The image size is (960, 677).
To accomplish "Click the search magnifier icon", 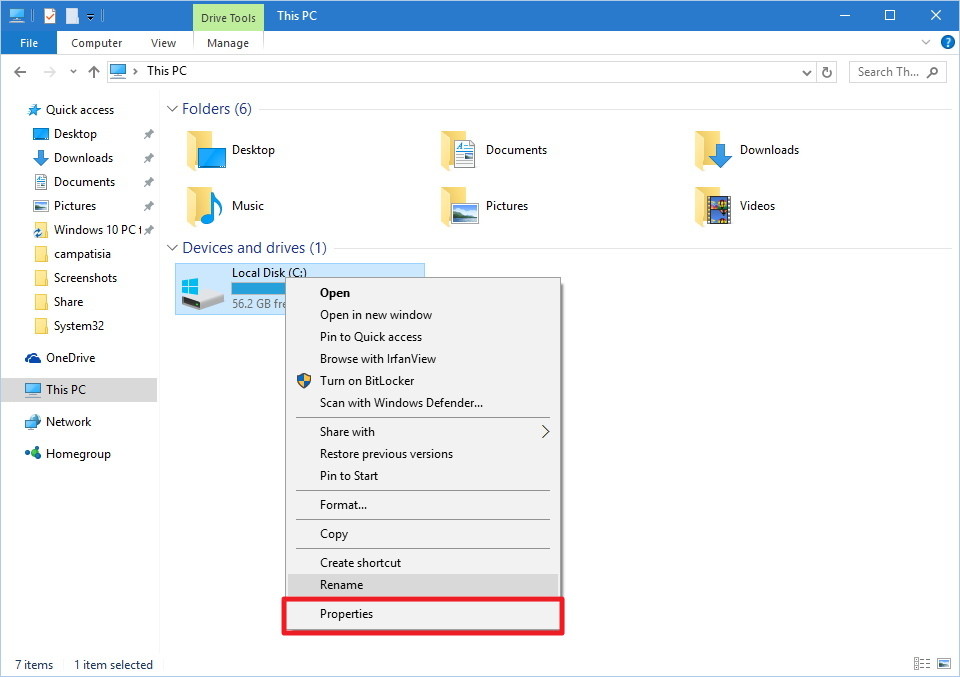I will point(932,72).
